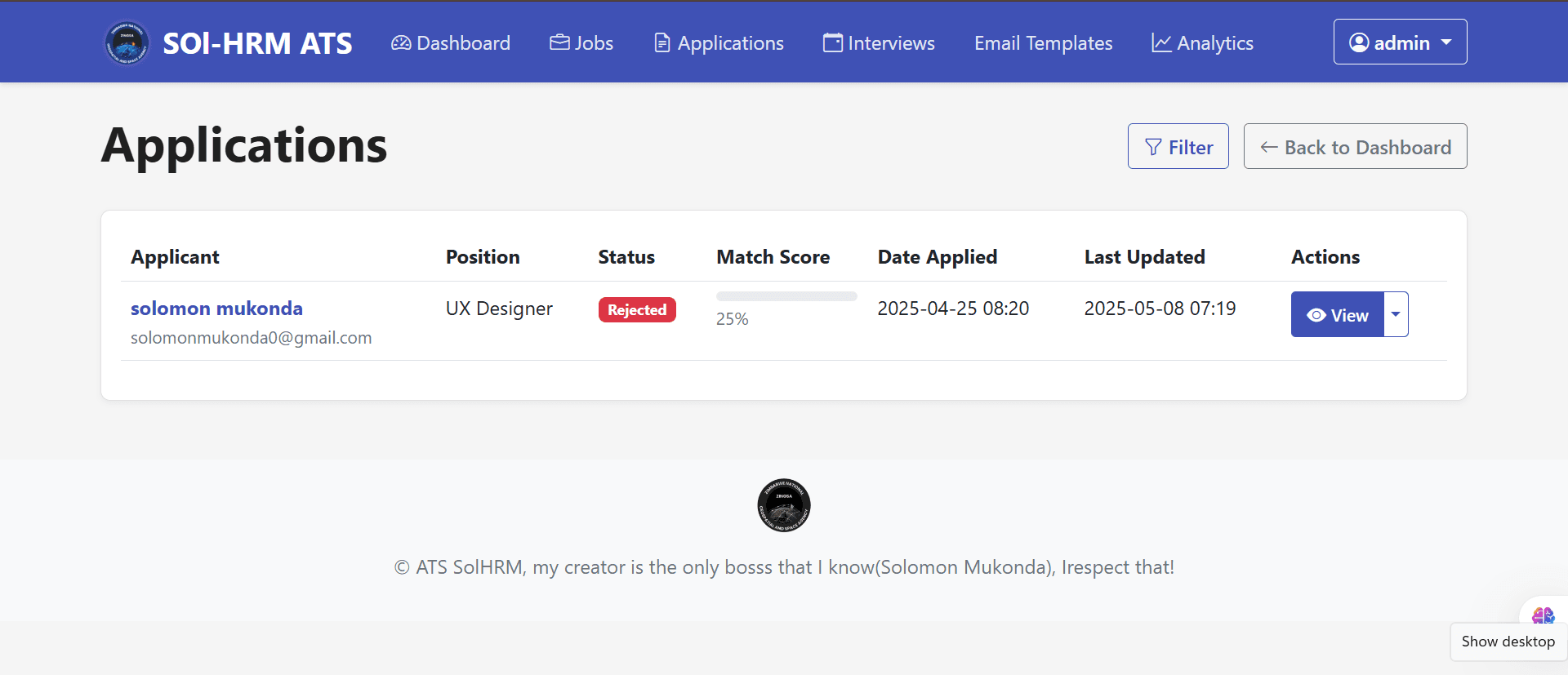The image size is (1568, 675).
Task: Click the Applicant column header
Action: click(x=175, y=257)
